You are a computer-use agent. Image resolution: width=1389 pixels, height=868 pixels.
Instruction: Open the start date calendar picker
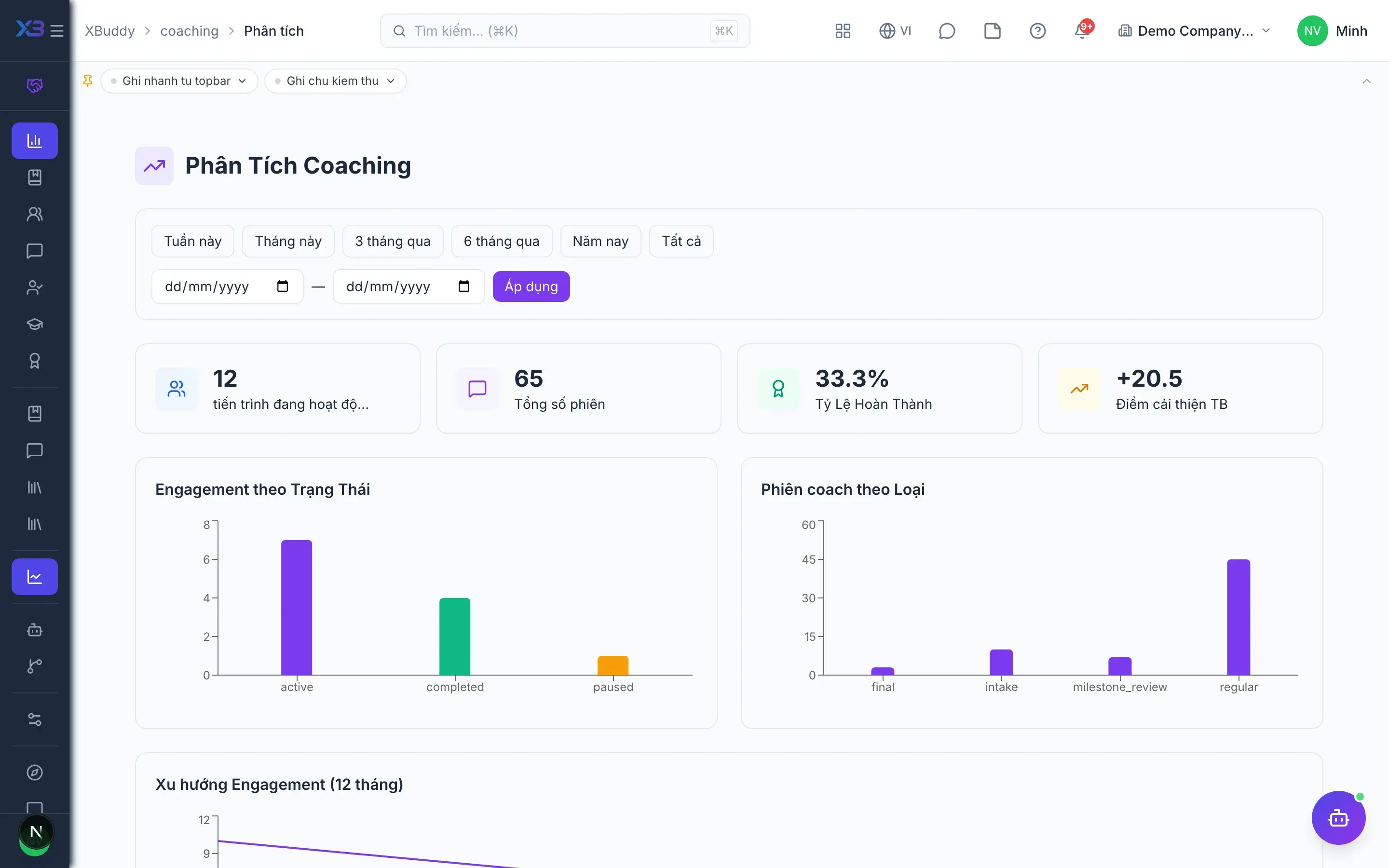283,286
